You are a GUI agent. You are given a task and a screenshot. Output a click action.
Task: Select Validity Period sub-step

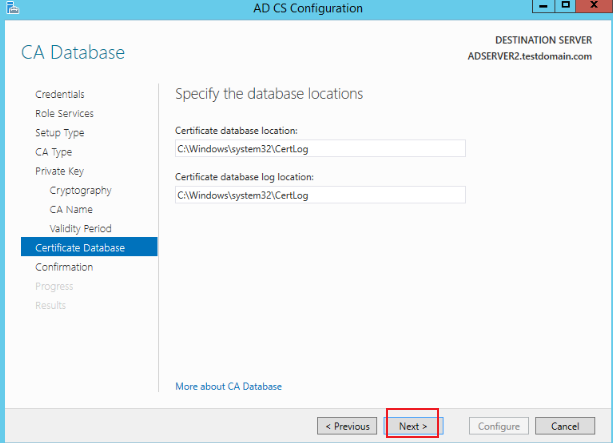click(81, 229)
